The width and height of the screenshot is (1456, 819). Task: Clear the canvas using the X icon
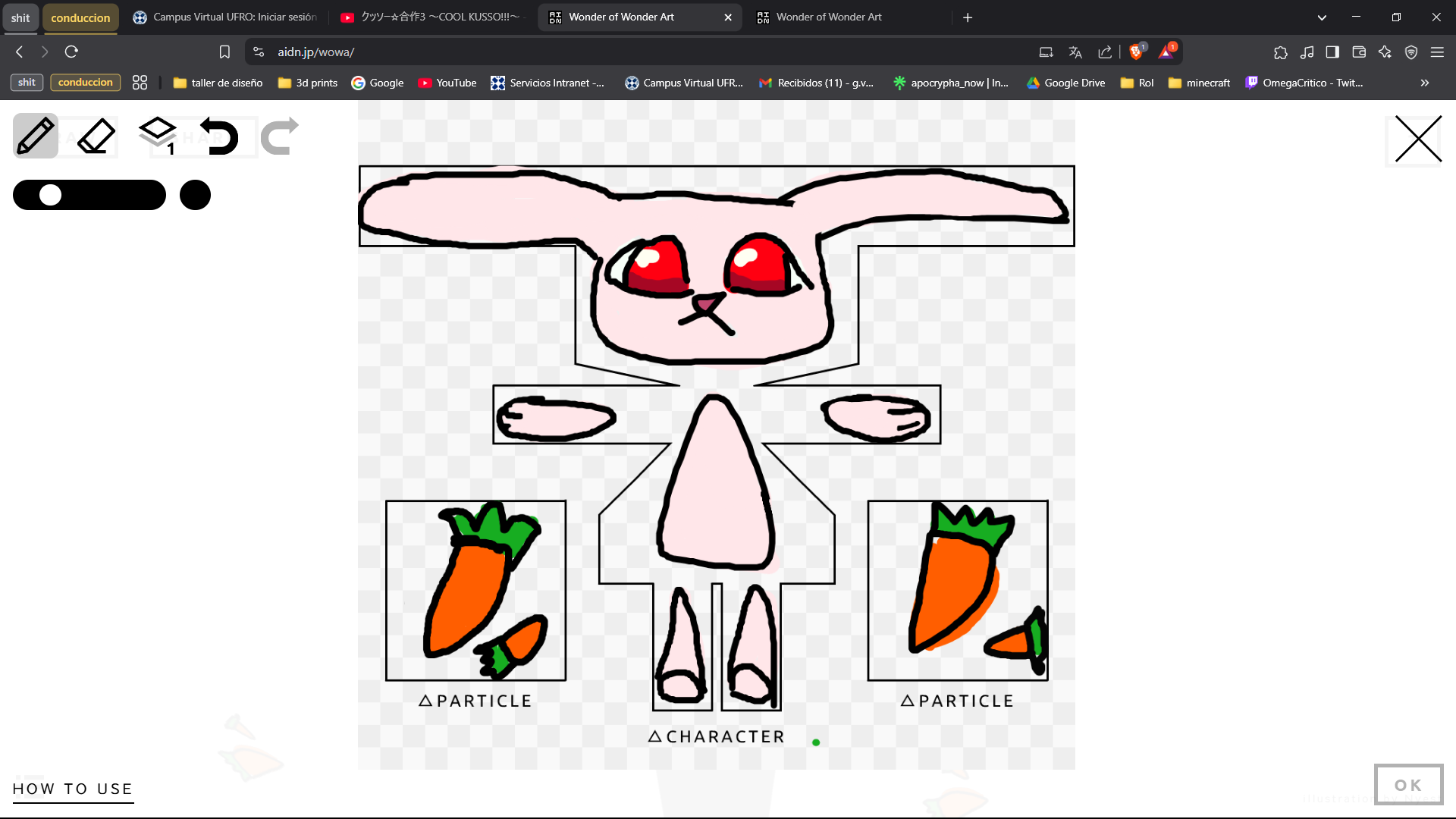[1417, 140]
